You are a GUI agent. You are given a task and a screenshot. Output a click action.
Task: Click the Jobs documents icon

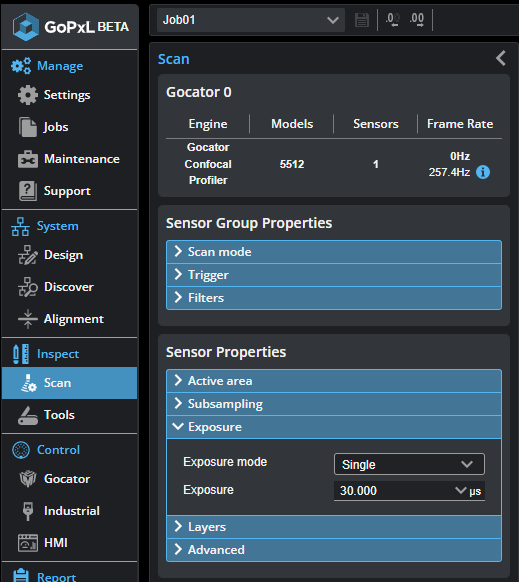pyautogui.click(x=28, y=127)
